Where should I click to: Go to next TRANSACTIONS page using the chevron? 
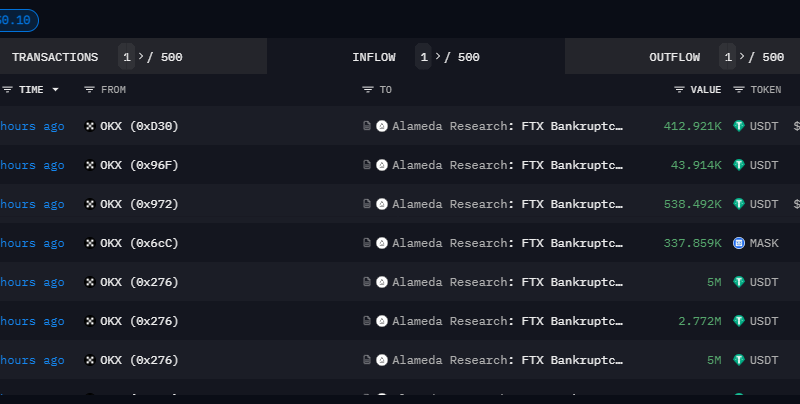pyautogui.click(x=141, y=57)
